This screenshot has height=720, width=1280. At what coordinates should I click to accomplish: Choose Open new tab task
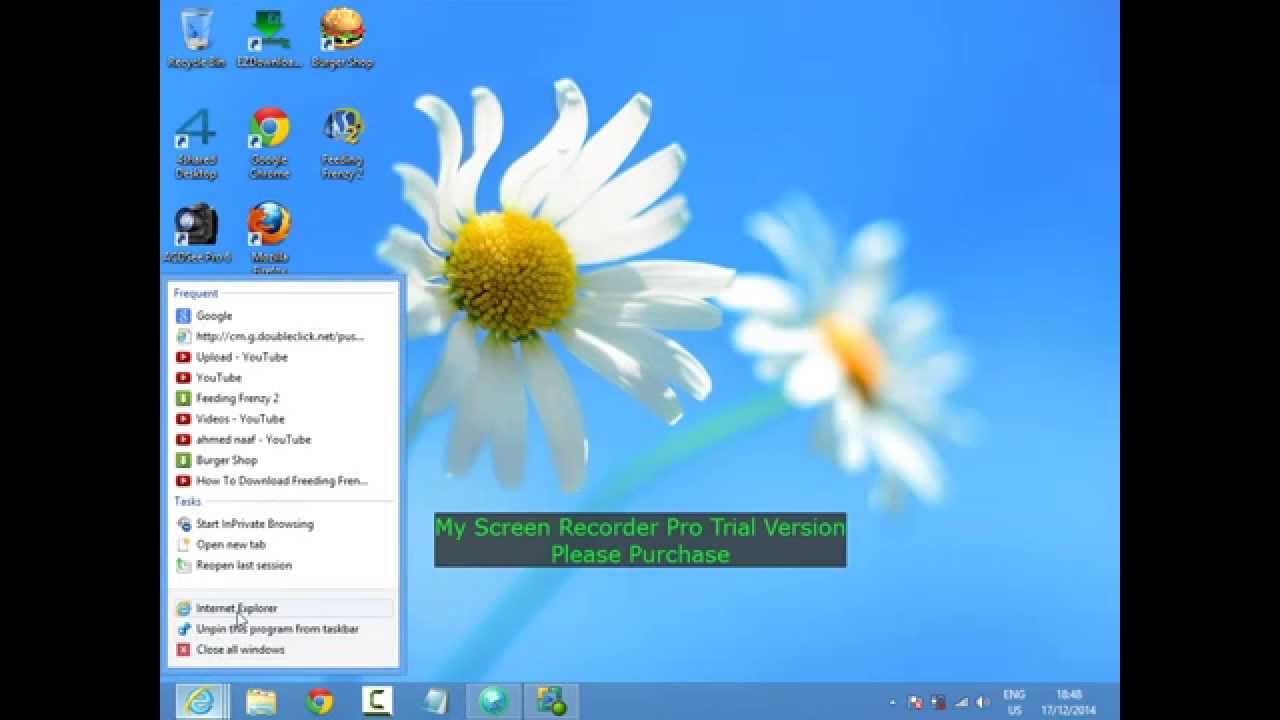(x=283, y=545)
